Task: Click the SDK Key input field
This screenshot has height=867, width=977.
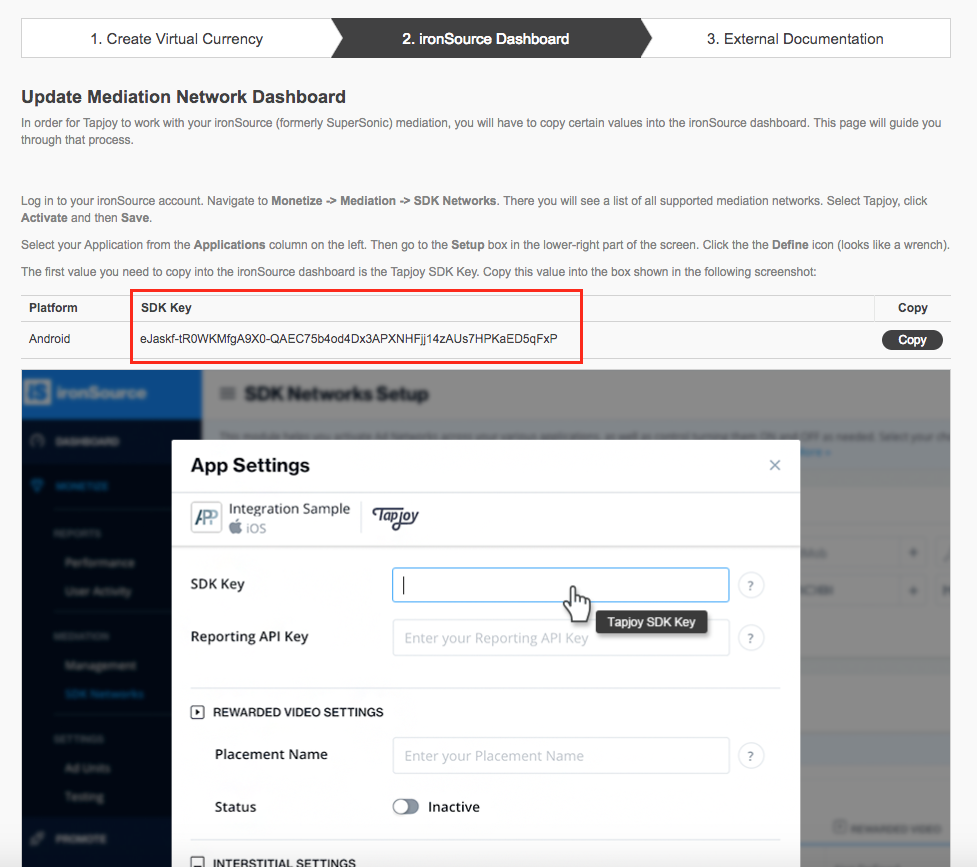Action: [560, 585]
